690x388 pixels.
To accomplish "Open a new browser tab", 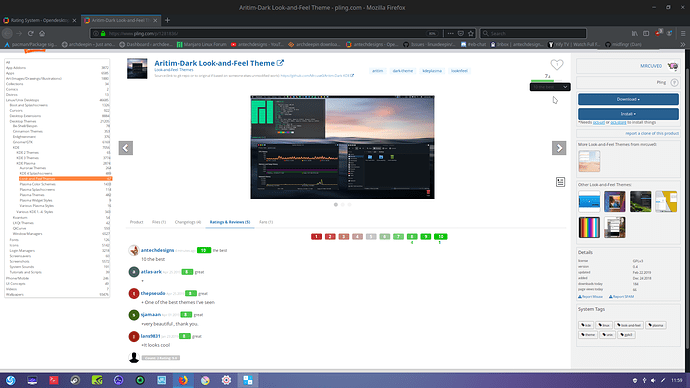I will point(167,20).
